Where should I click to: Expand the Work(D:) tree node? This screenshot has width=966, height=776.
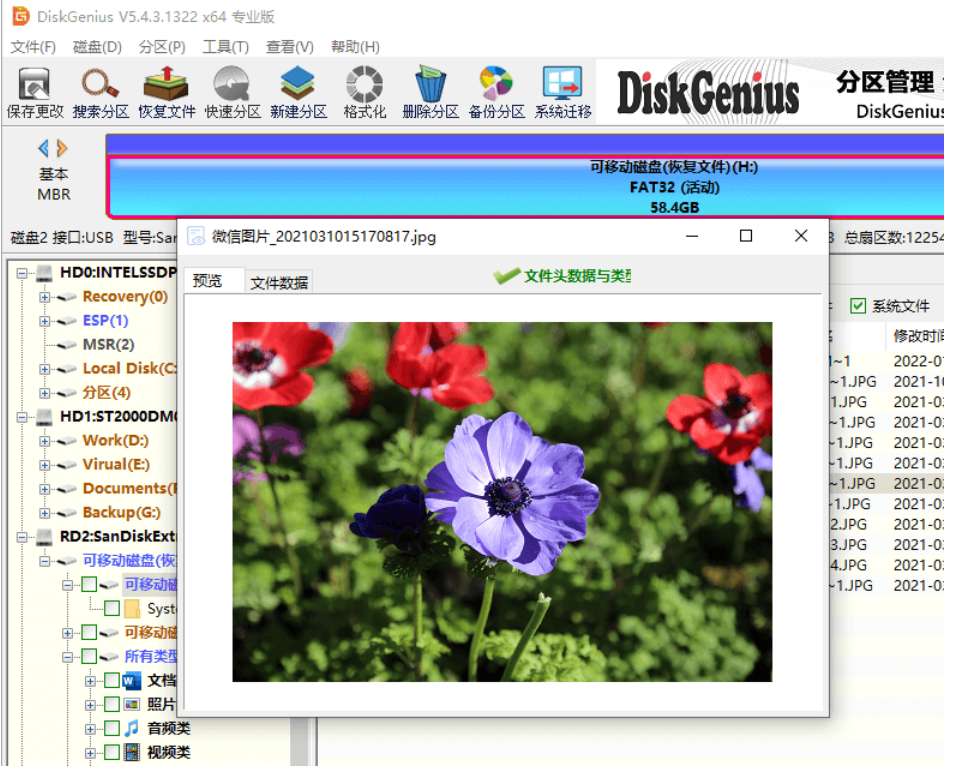tap(45, 441)
